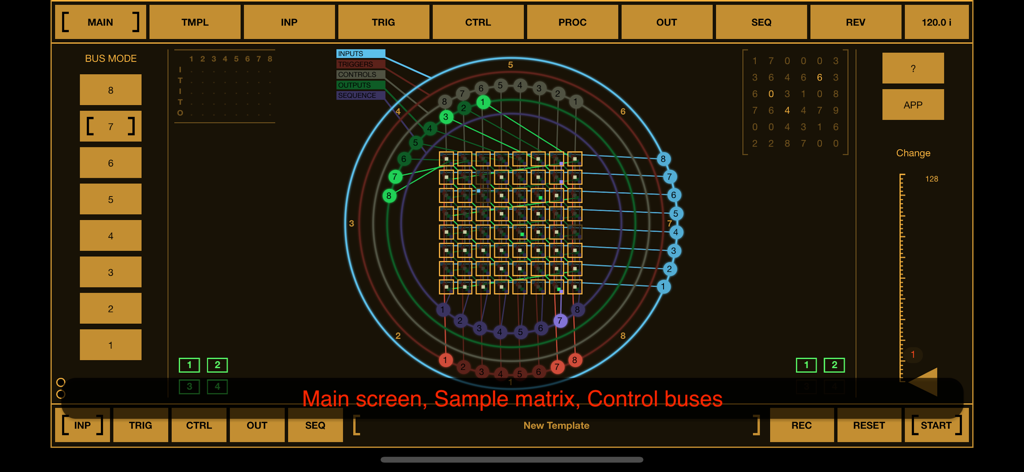Select blue input node 1
Image resolution: width=1024 pixels, height=472 pixels.
[664, 287]
